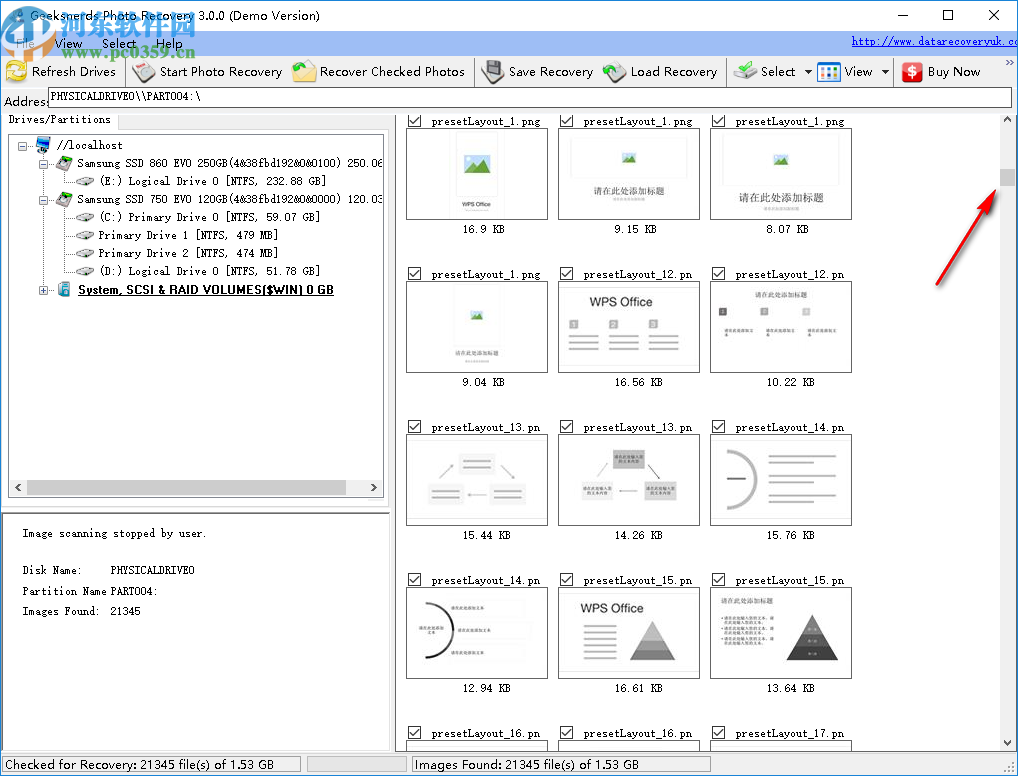This screenshot has width=1018, height=776.
Task: Uncheck presetLayout_14 12.94 KB checkbox
Action: tap(414, 579)
